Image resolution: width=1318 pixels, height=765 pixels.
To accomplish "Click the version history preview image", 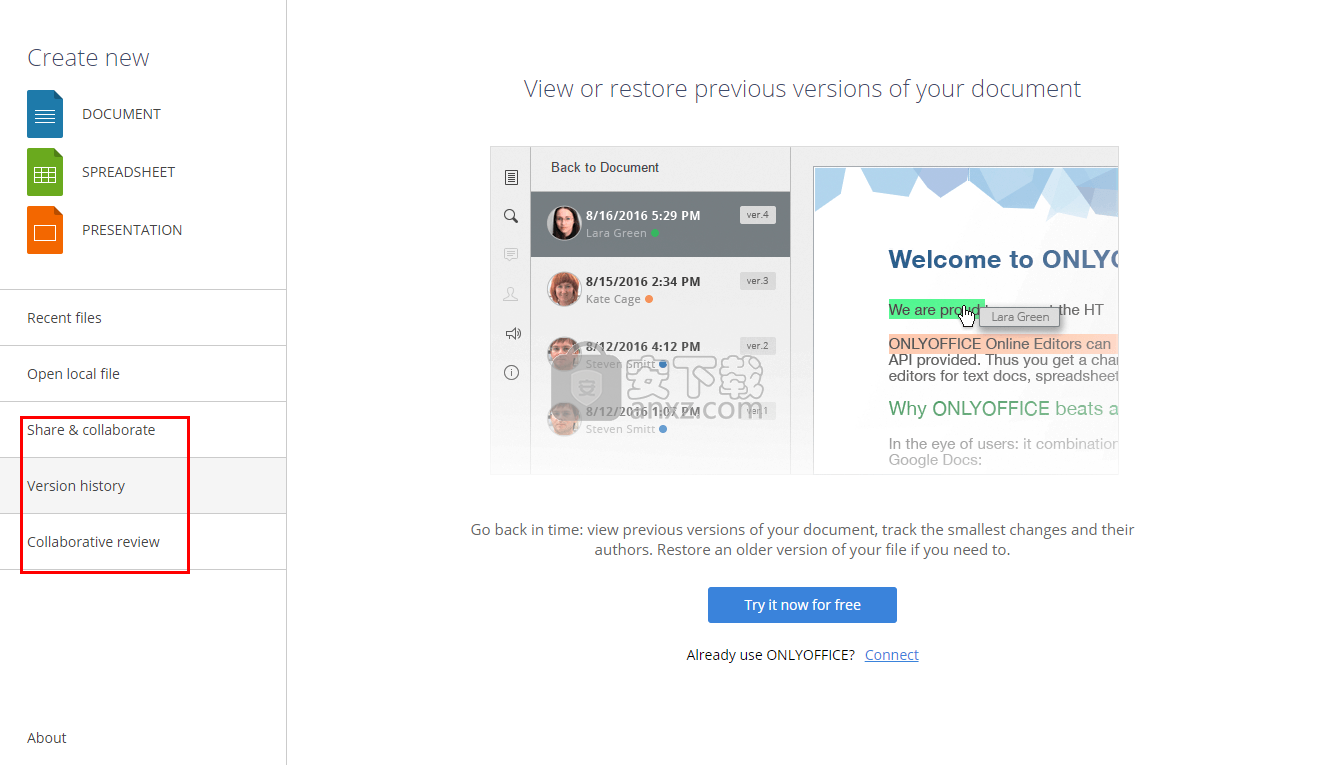I will click(804, 310).
